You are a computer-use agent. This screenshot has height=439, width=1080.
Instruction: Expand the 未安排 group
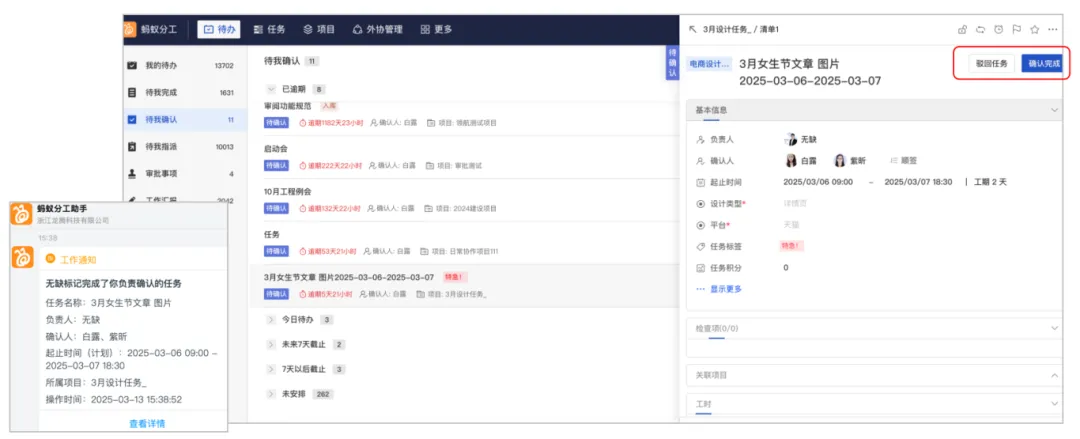[270, 394]
